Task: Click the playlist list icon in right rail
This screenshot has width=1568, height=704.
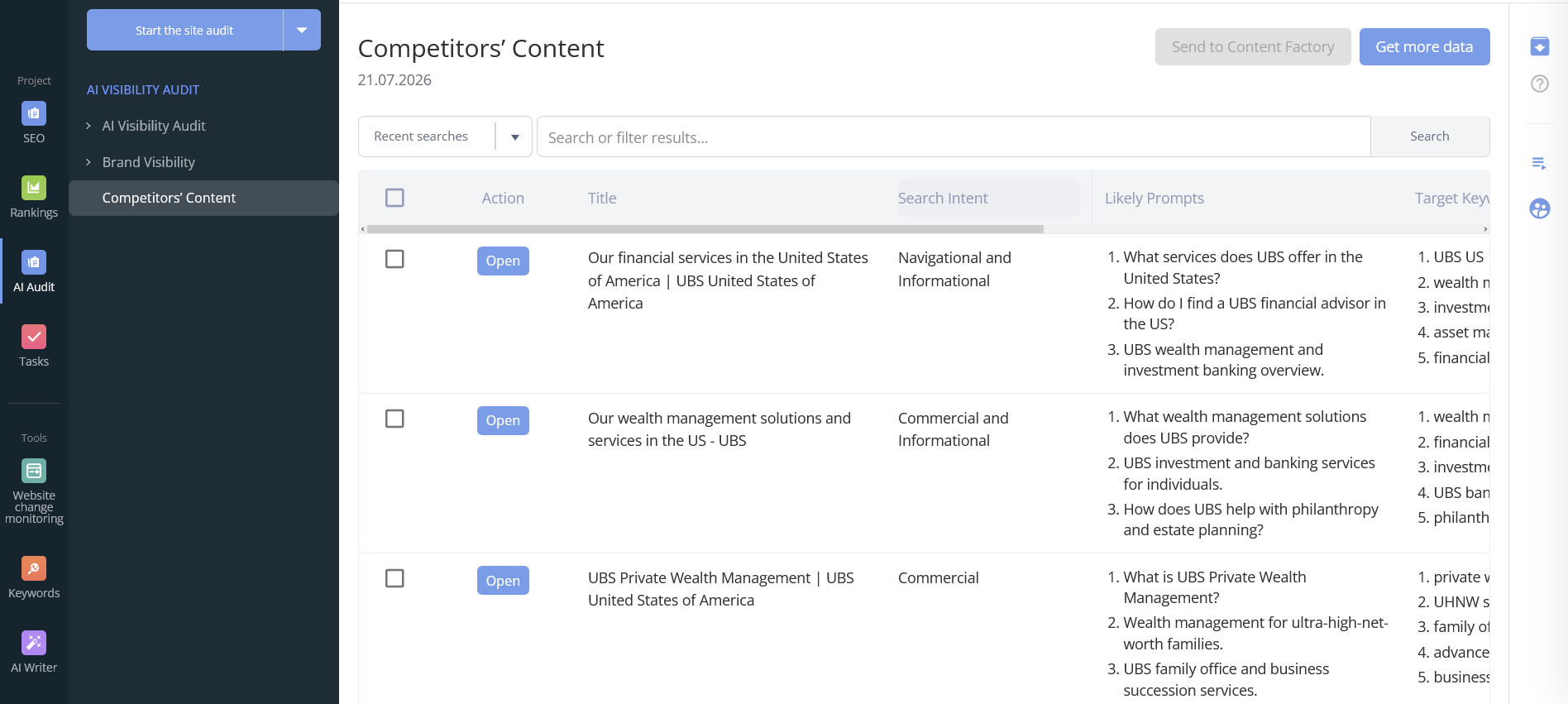Action: coord(1539,163)
